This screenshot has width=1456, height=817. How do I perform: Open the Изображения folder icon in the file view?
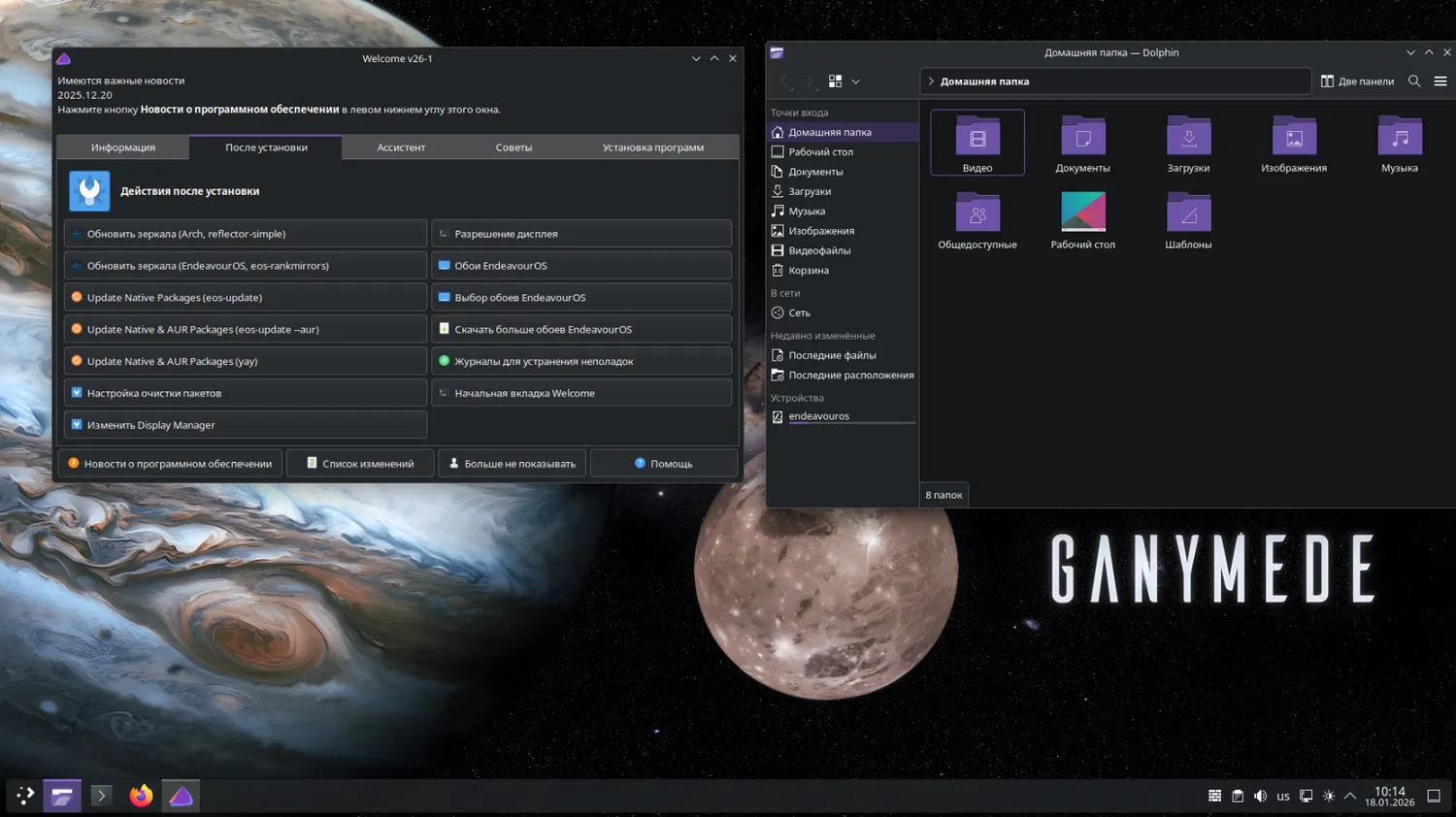[x=1294, y=143]
